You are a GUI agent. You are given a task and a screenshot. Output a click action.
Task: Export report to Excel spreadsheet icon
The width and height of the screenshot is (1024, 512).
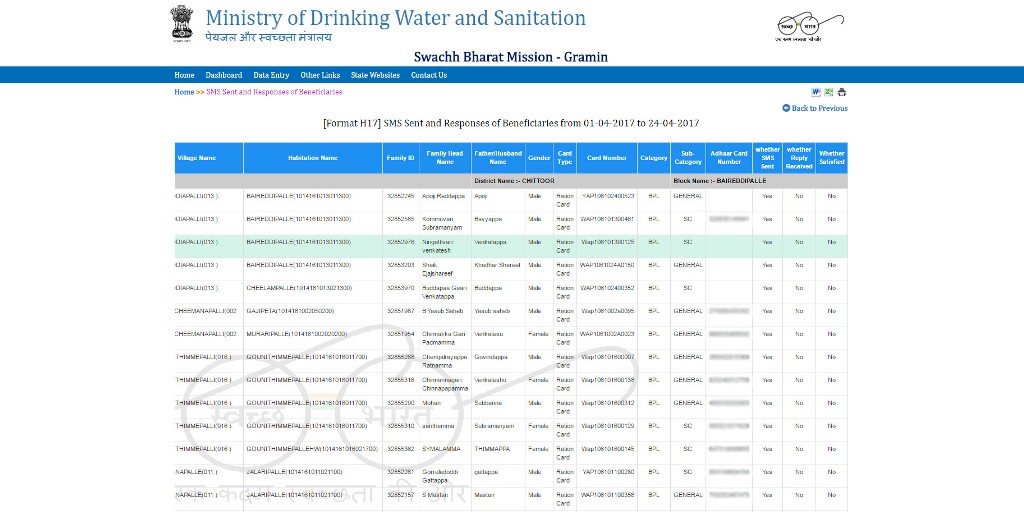click(829, 92)
